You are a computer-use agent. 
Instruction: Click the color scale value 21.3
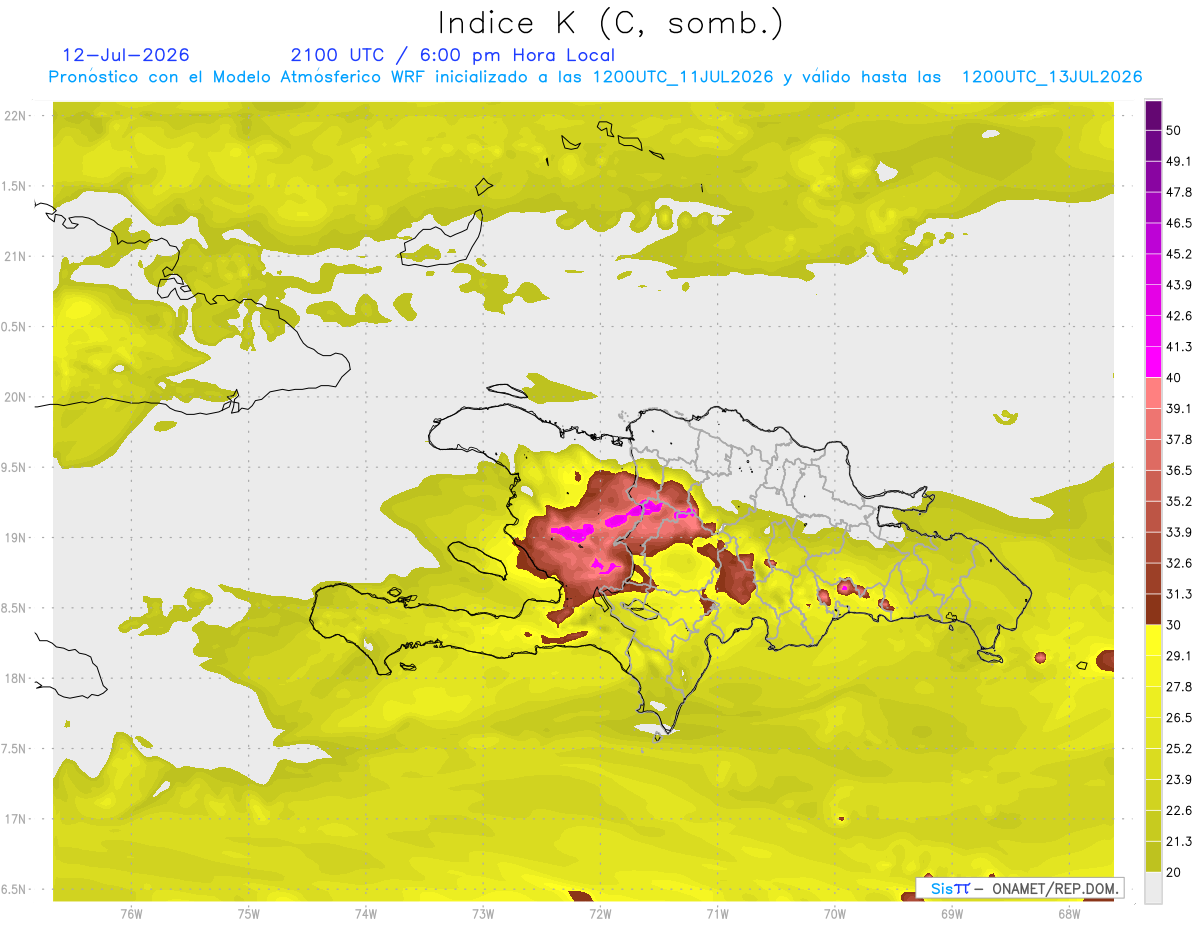1178,841
